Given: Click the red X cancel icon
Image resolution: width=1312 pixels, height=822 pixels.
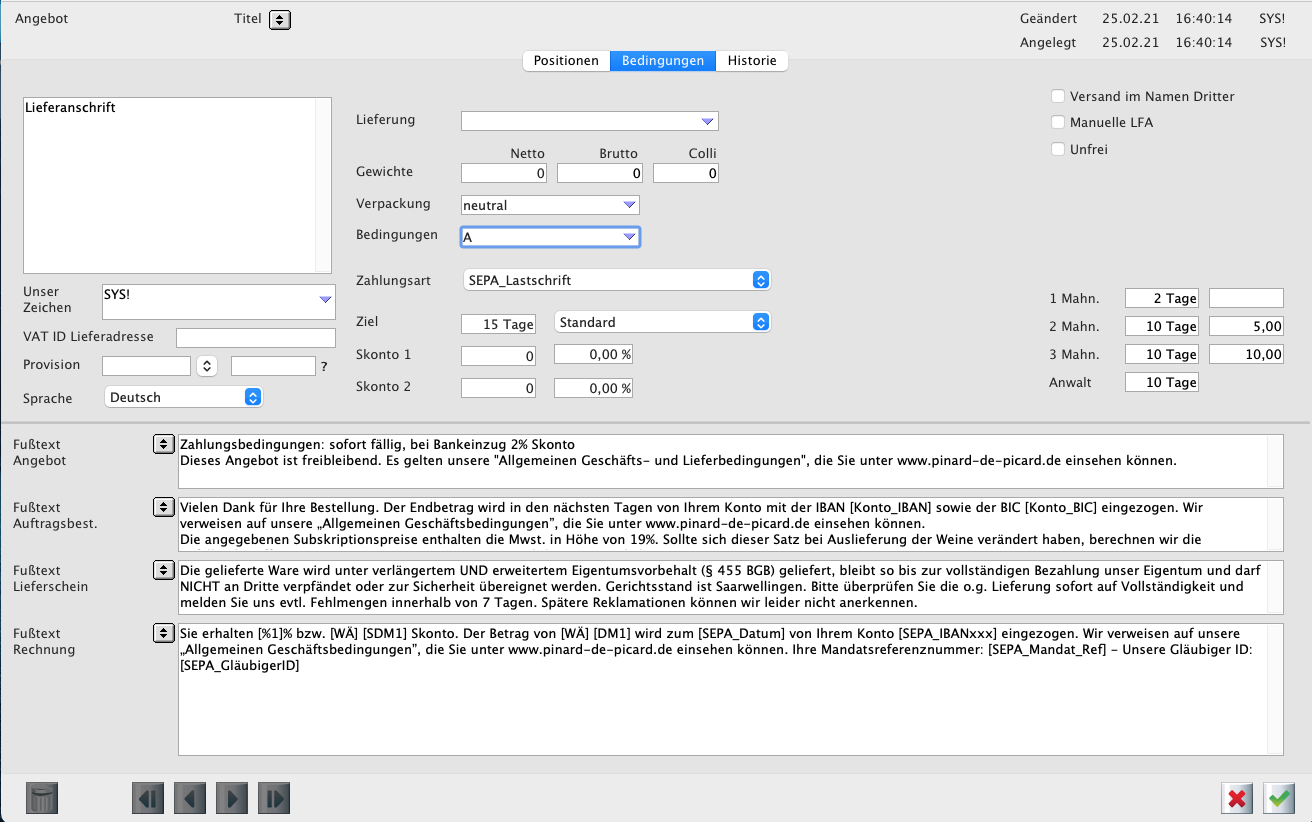Looking at the screenshot, I should coord(1237,798).
